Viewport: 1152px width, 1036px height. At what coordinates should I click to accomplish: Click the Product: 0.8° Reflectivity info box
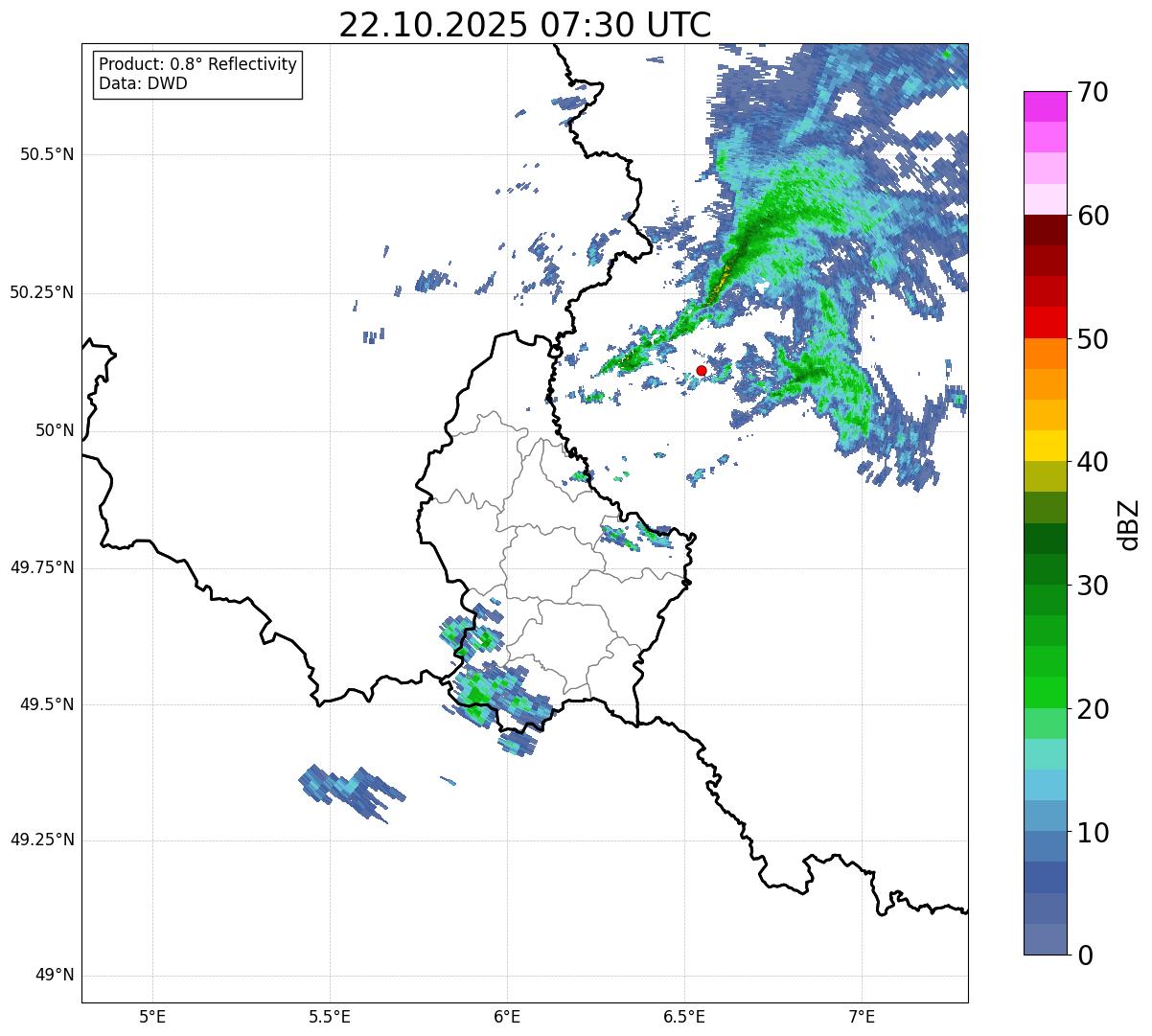point(198,74)
